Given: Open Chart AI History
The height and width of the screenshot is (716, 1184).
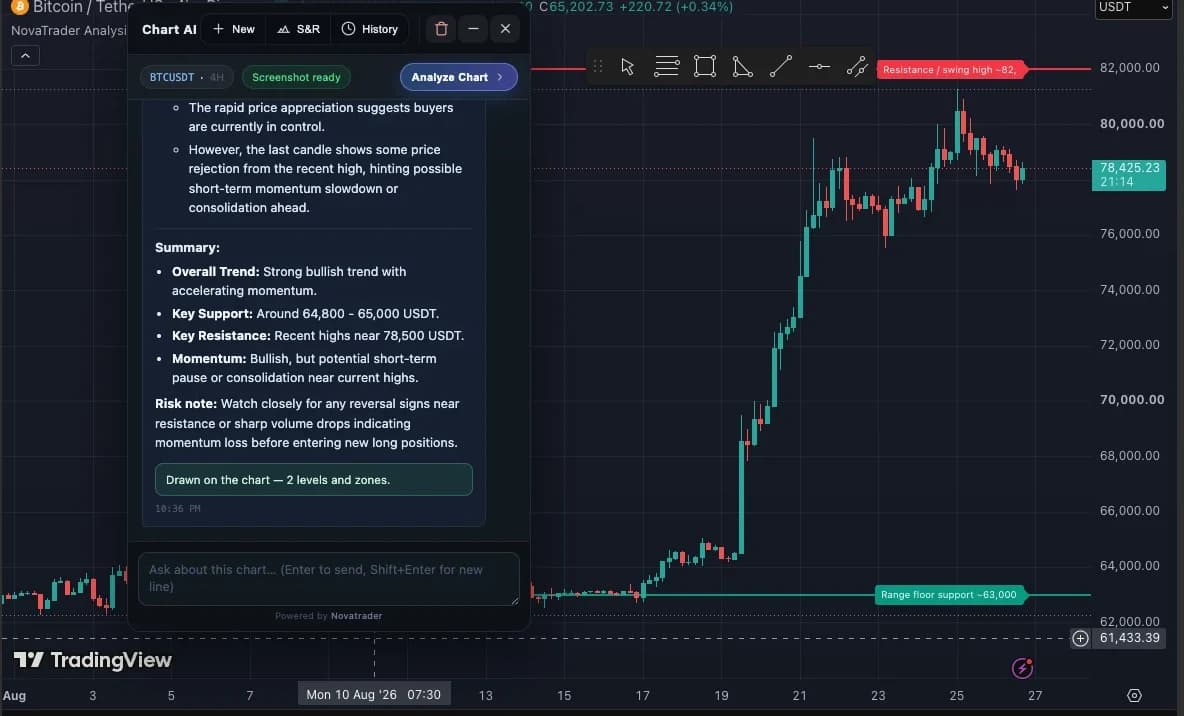Looking at the screenshot, I should point(369,29).
